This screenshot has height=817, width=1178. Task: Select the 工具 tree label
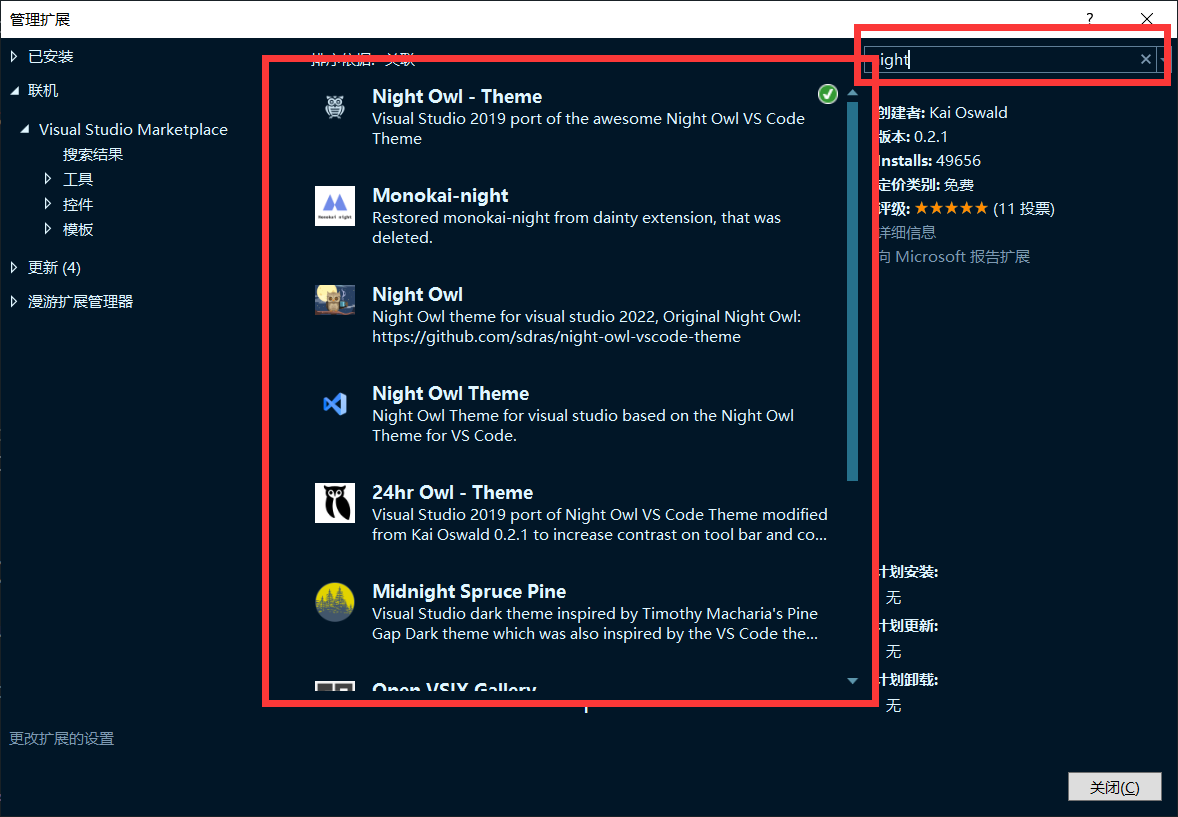[78, 179]
